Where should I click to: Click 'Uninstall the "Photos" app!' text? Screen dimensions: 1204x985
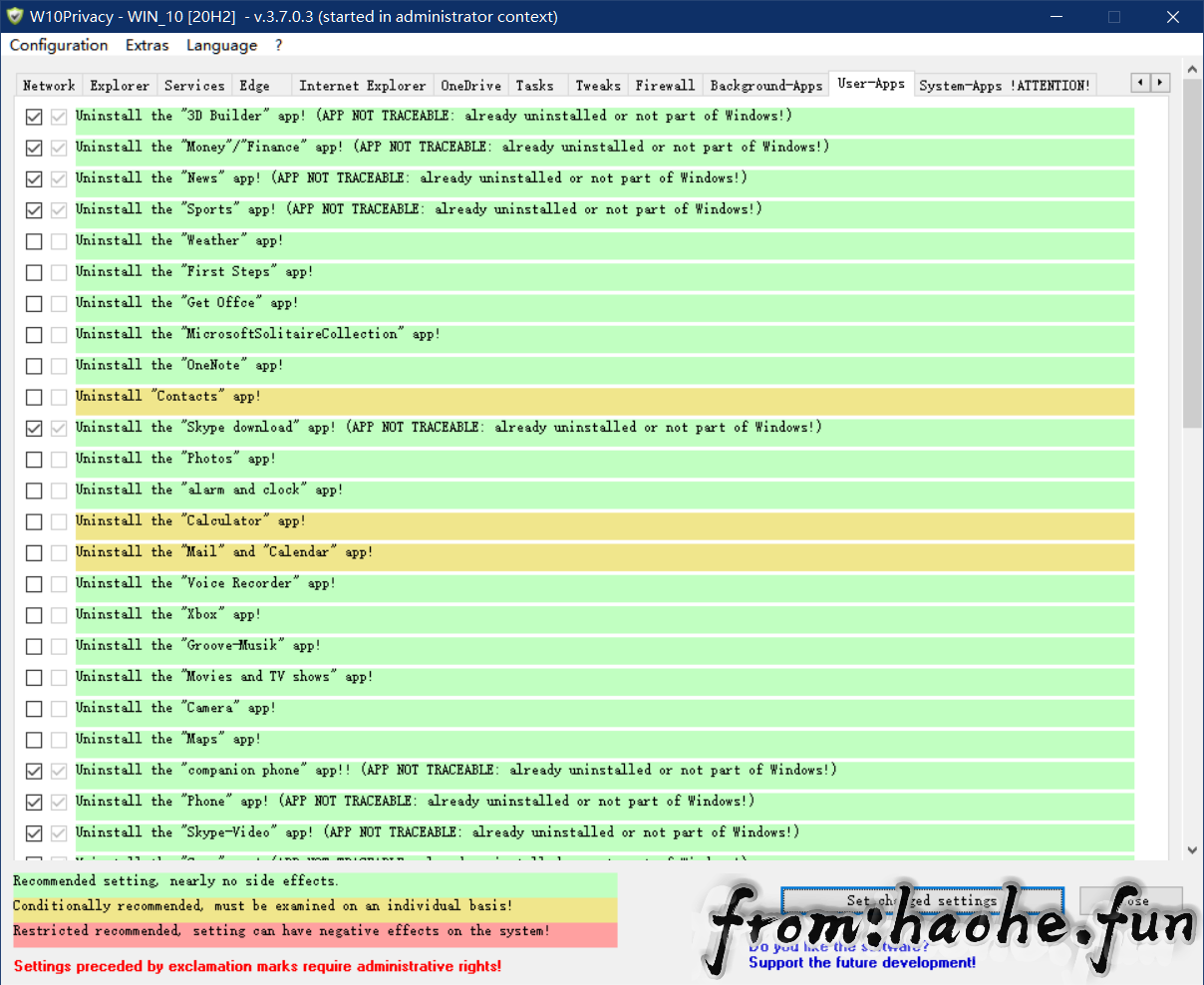pyautogui.click(x=175, y=459)
